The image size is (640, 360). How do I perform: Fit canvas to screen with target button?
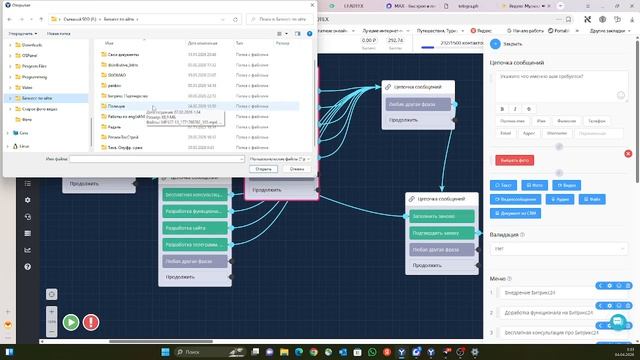coord(51,294)
